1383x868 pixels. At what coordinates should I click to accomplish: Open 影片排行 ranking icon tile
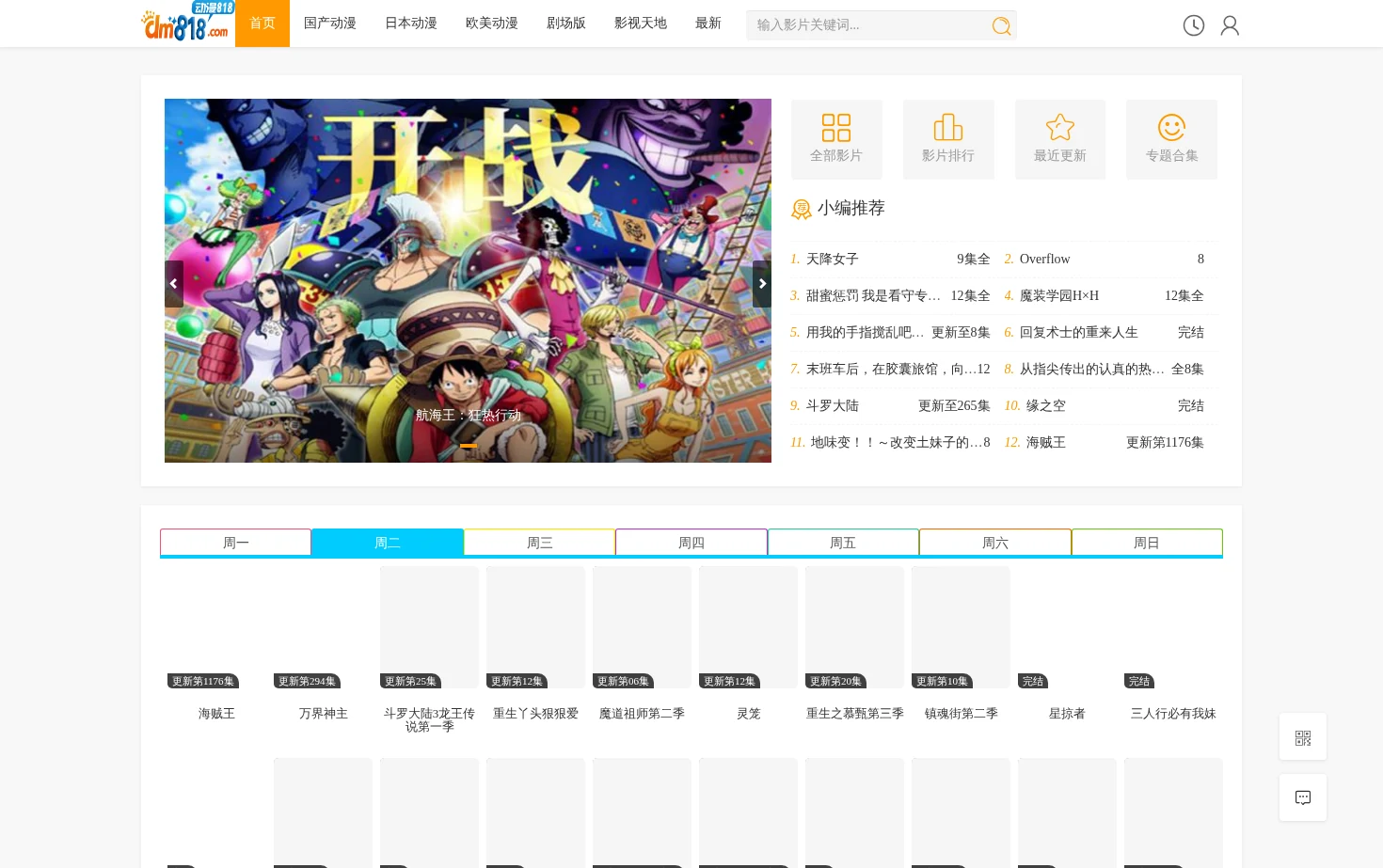[x=948, y=139]
